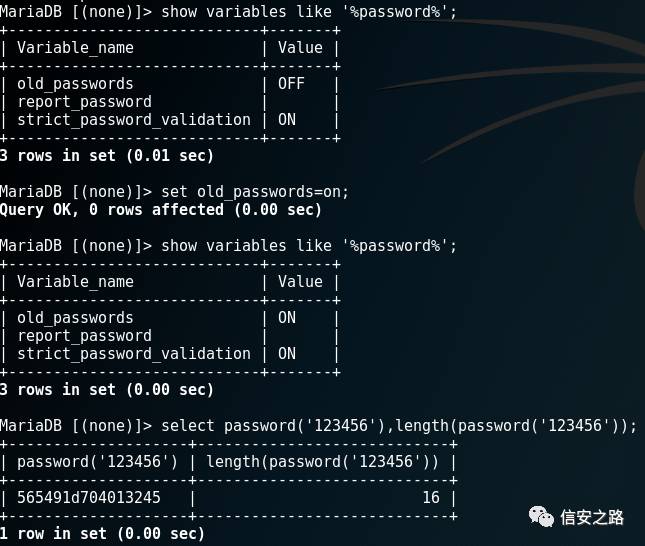Click the '3 rows in set (0.01 sec)' line
Screen dimensions: 645x546
click(107, 156)
